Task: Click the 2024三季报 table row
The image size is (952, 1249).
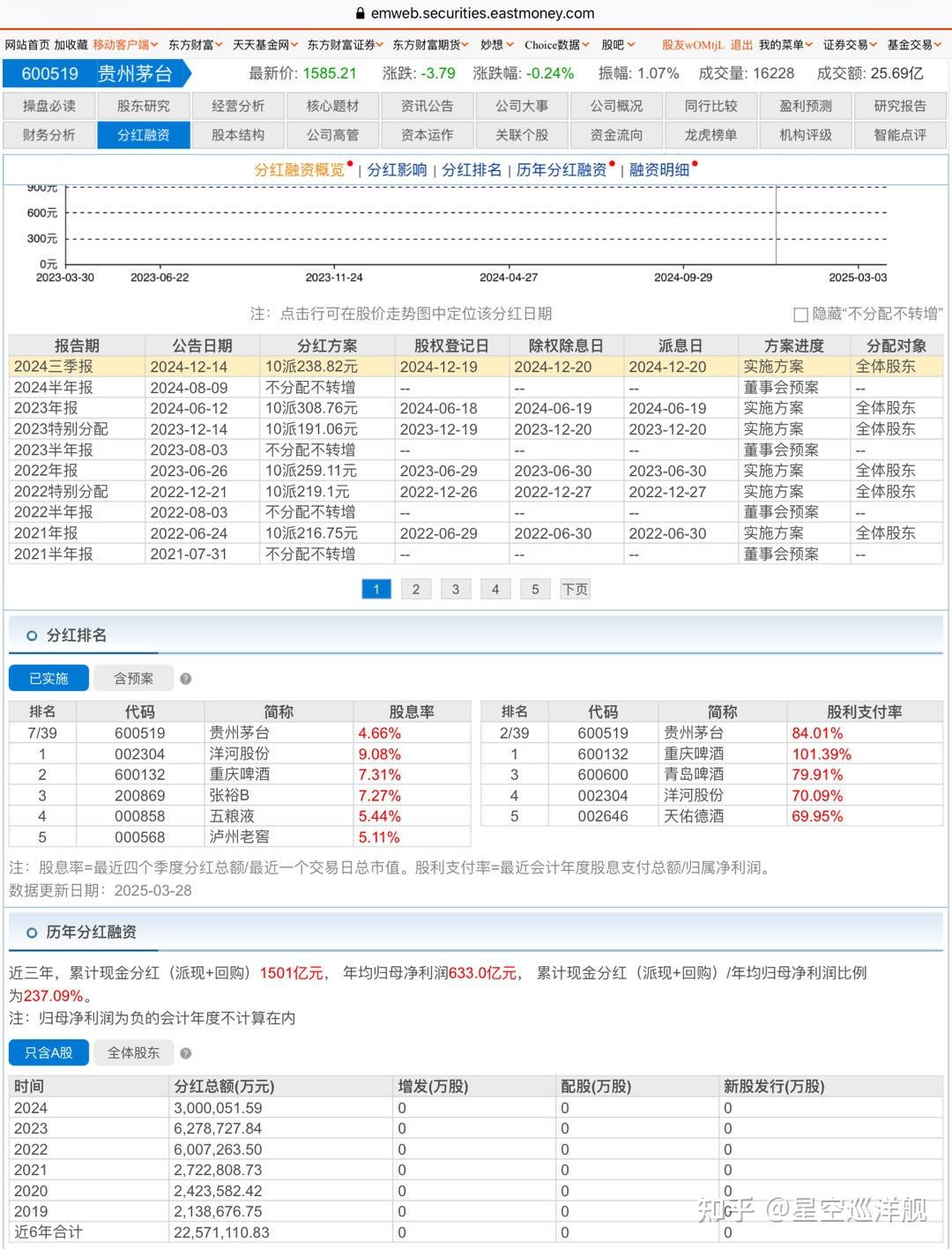Action: pos(476,367)
